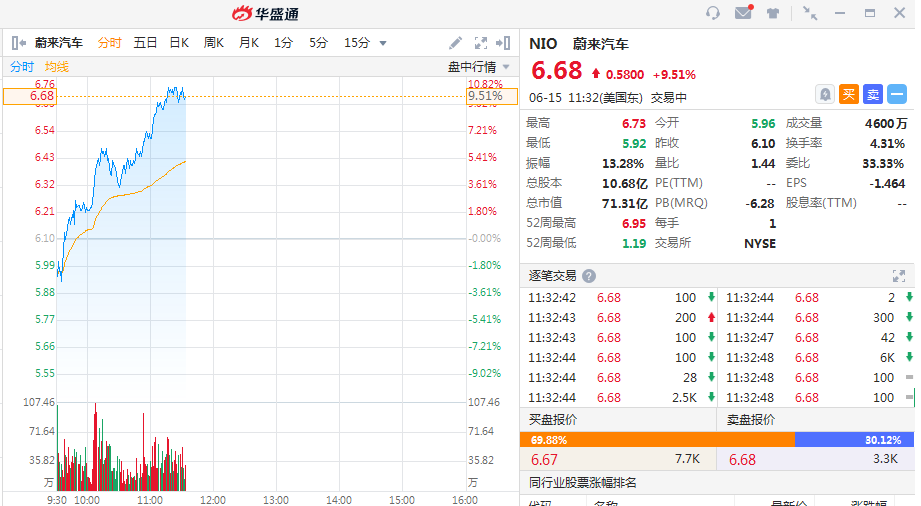Toggle the 均线 average line display
This screenshot has height=506, width=921.
[x=57, y=67]
